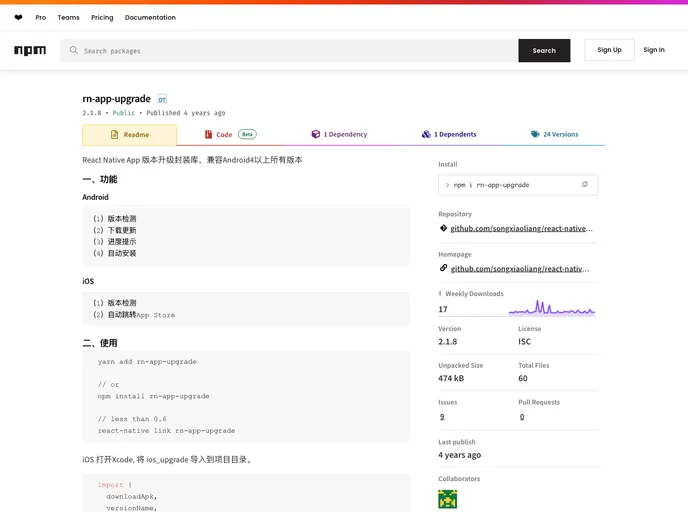Click the heart icon in top nav
The height and width of the screenshot is (512, 688).
[18, 18]
